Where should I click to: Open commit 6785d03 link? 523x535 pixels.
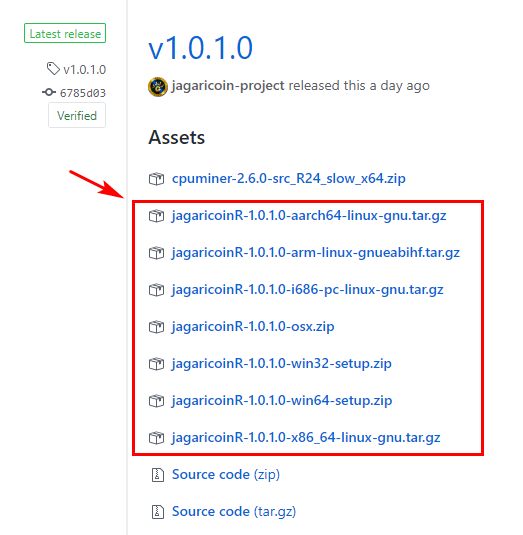click(83, 93)
